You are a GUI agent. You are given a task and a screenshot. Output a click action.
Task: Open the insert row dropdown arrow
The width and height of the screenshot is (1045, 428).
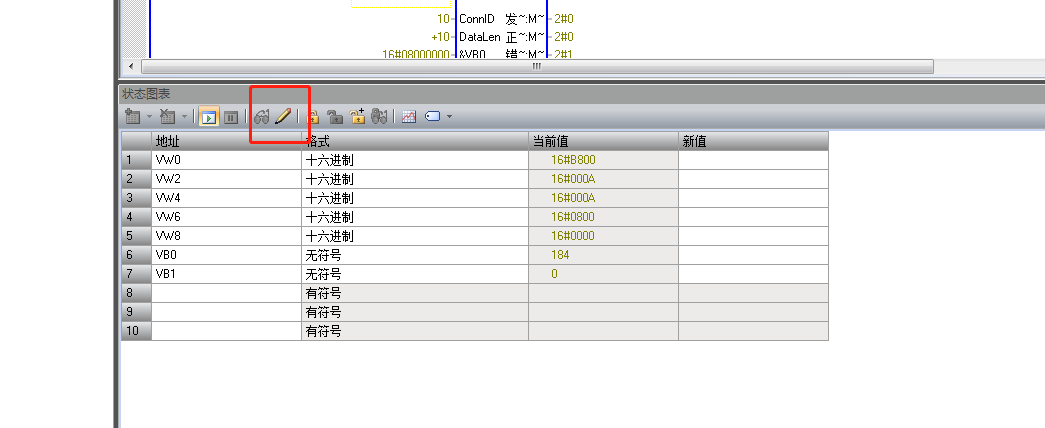point(149,117)
